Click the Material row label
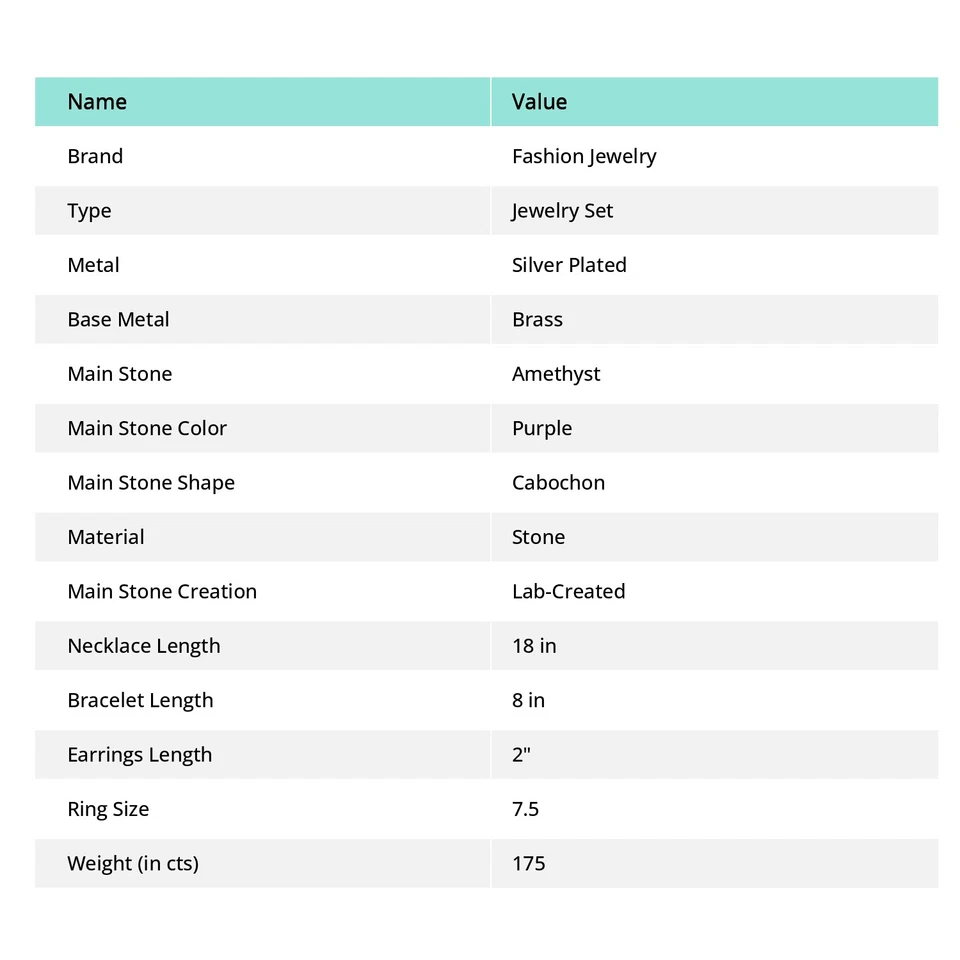The image size is (960, 960). [x=106, y=537]
